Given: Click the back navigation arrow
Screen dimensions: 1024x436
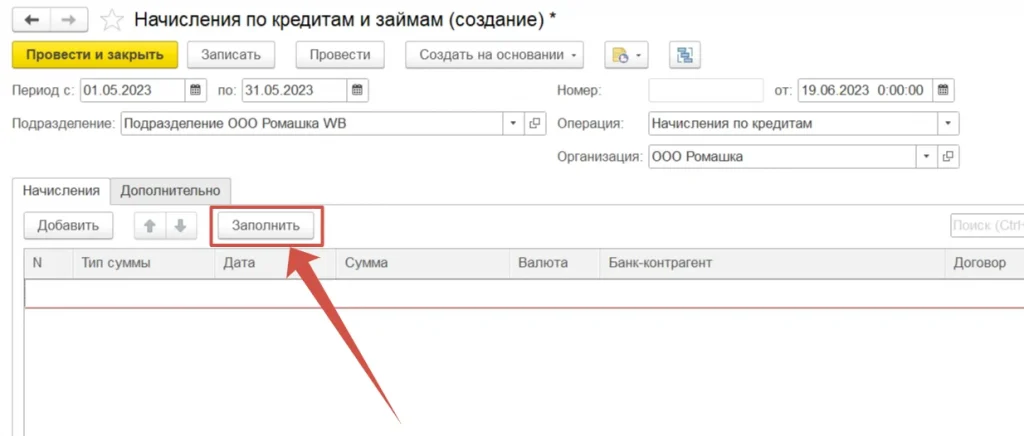Looking at the screenshot, I should (31, 20).
